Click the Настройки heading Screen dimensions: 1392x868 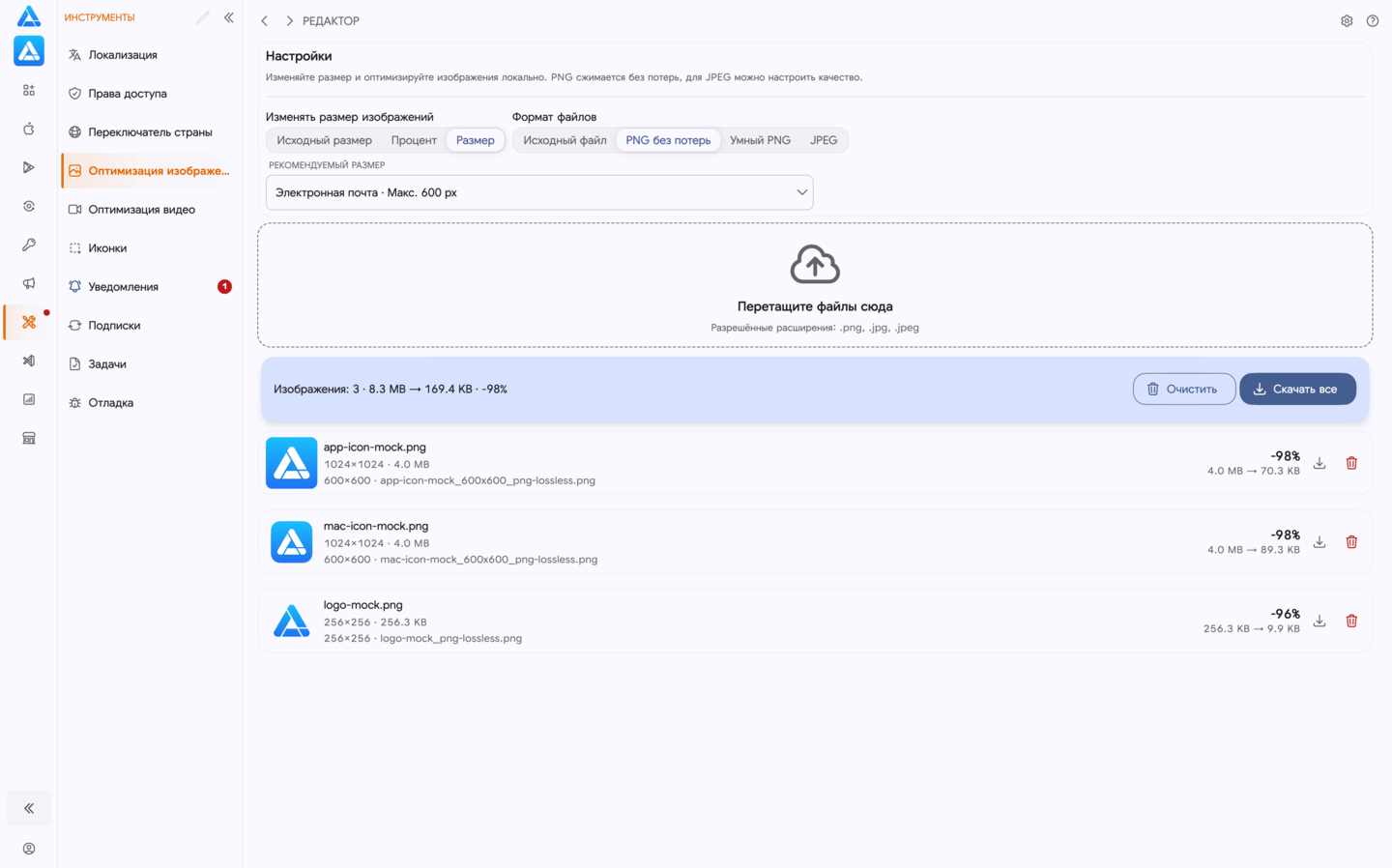click(x=299, y=56)
